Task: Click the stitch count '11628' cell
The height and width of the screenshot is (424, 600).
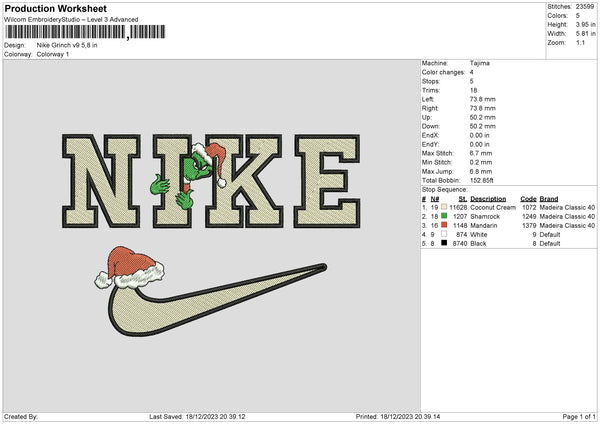Action: 458,207
